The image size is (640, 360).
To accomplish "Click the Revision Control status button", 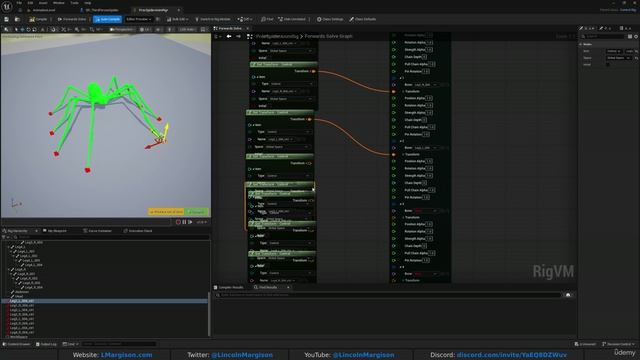I will (x=619, y=344).
